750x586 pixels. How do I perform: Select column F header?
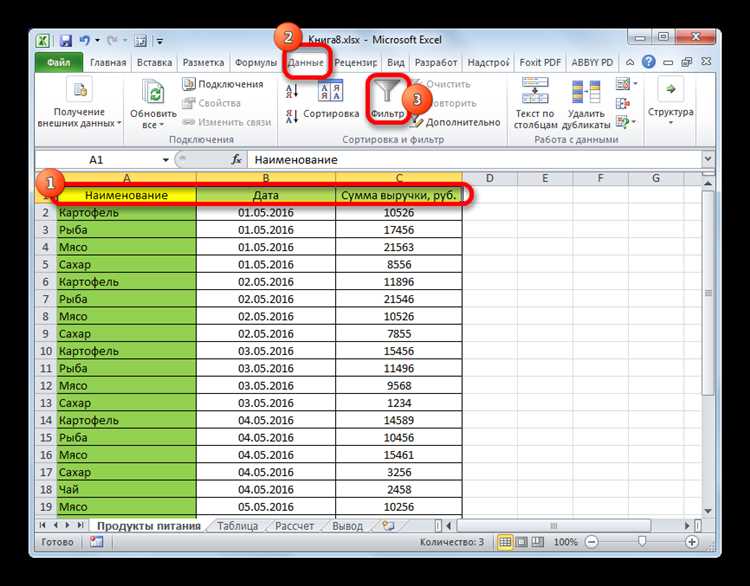coord(600,178)
